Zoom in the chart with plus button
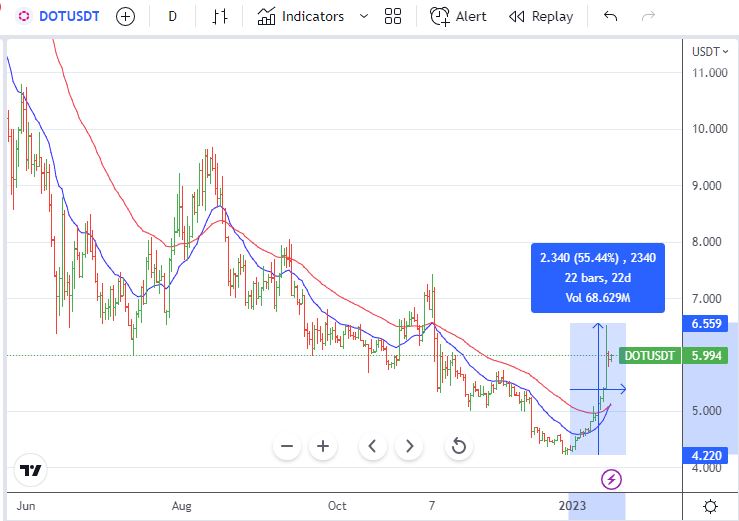 323,446
